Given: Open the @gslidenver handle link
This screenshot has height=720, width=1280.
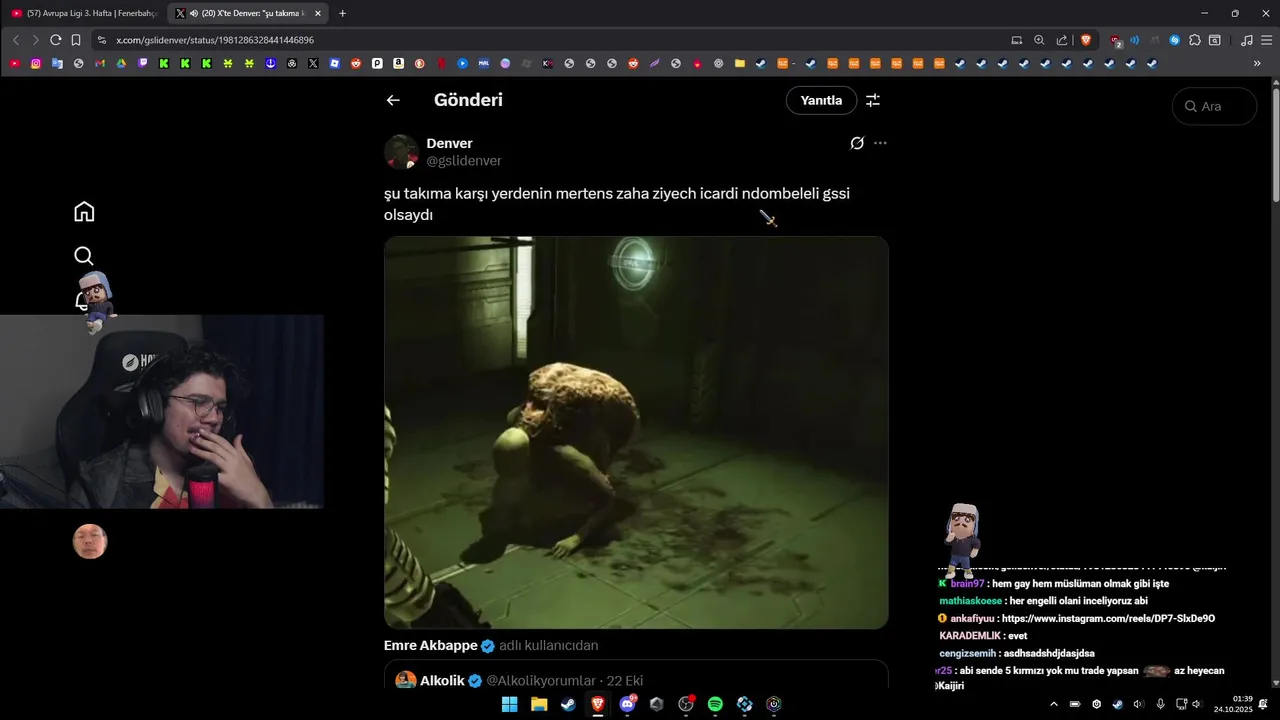Looking at the screenshot, I should (x=464, y=161).
